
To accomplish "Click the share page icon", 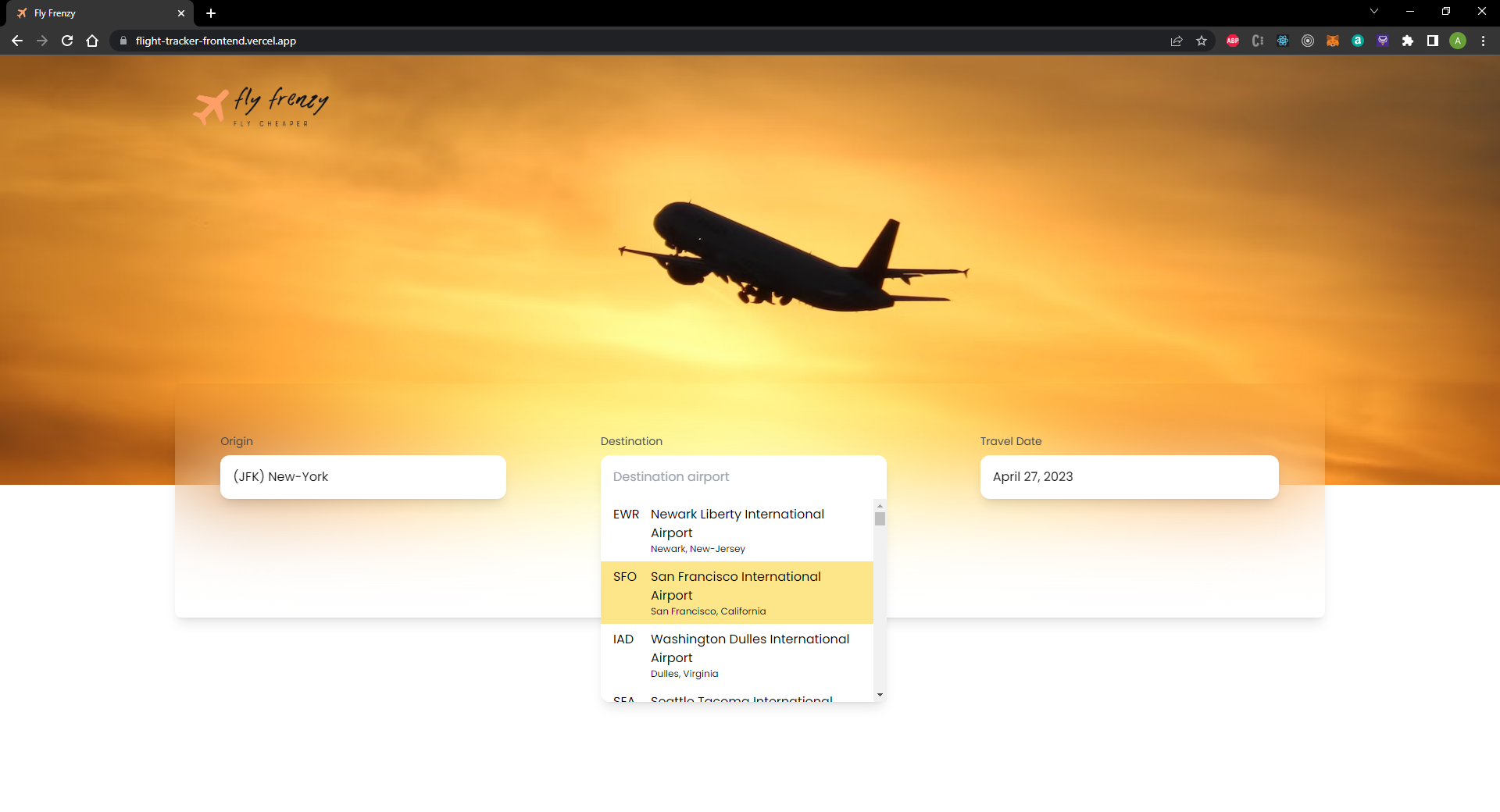I will pos(1177,41).
